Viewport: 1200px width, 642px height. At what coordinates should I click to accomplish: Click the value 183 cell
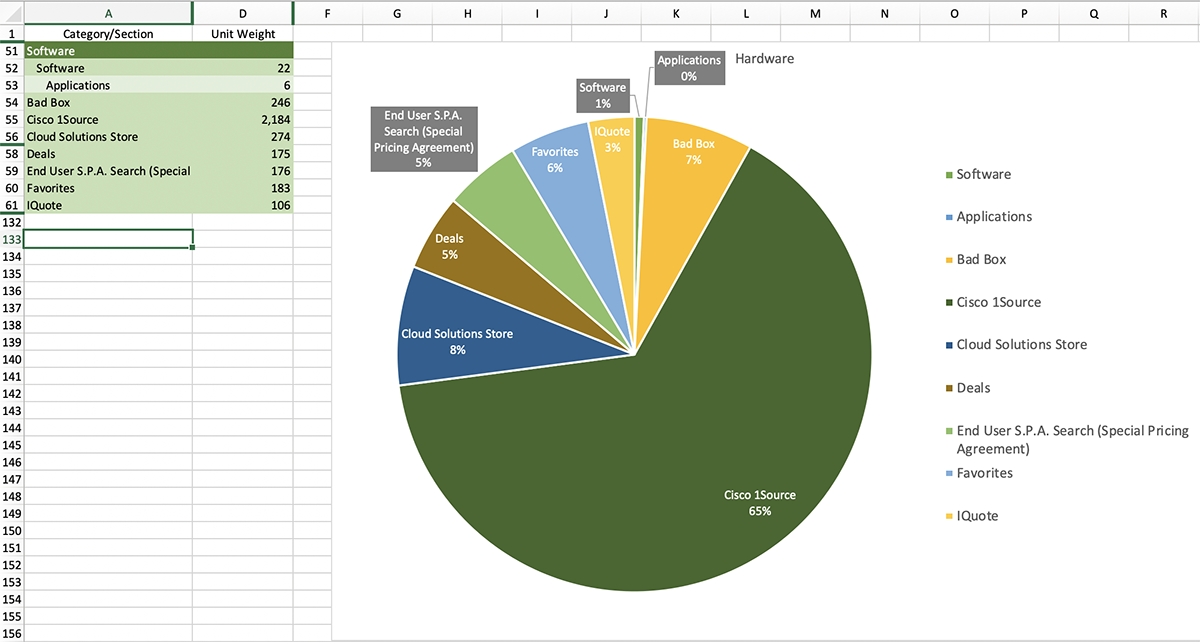click(243, 188)
